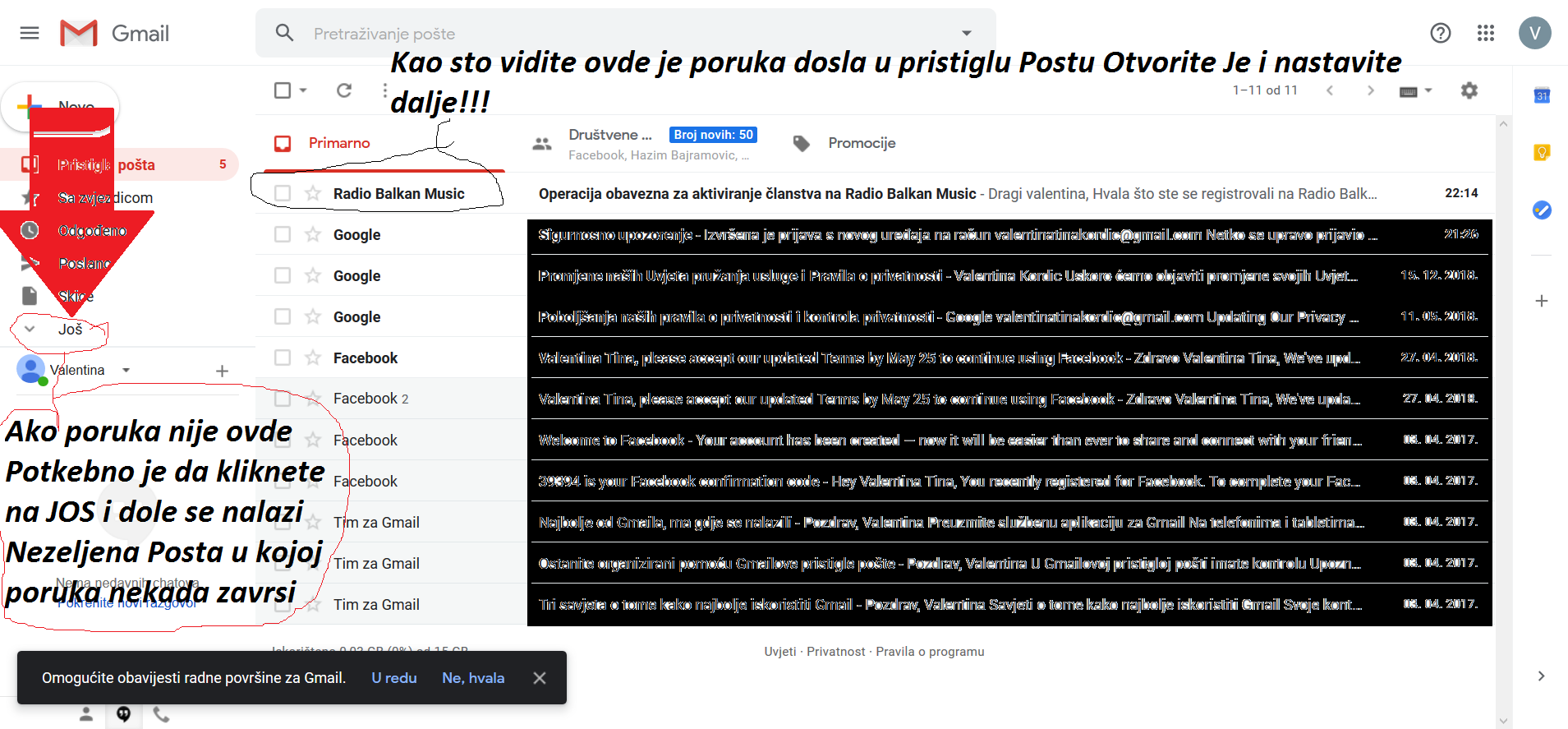The image size is (1568, 729).
Task: Click Ne, hvala in notification
Action: click(x=473, y=678)
